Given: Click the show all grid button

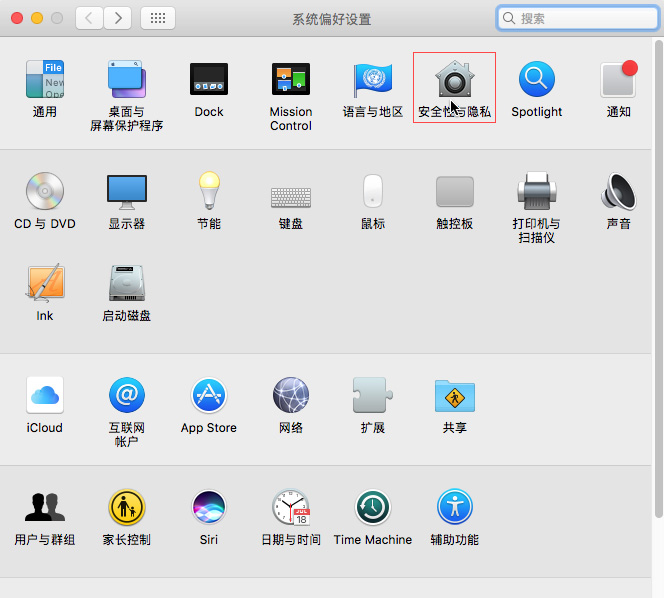Looking at the screenshot, I should pos(158,18).
